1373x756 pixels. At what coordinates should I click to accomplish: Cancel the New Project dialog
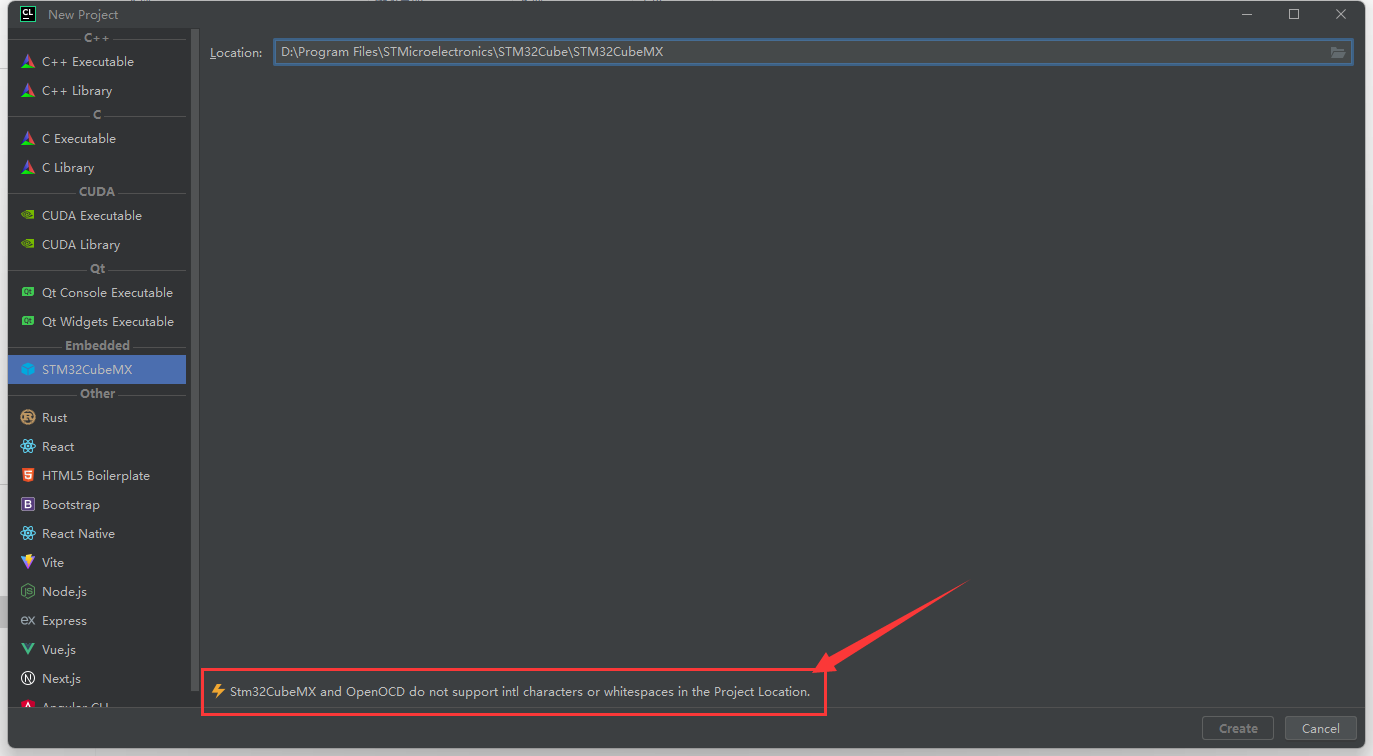pos(1320,729)
